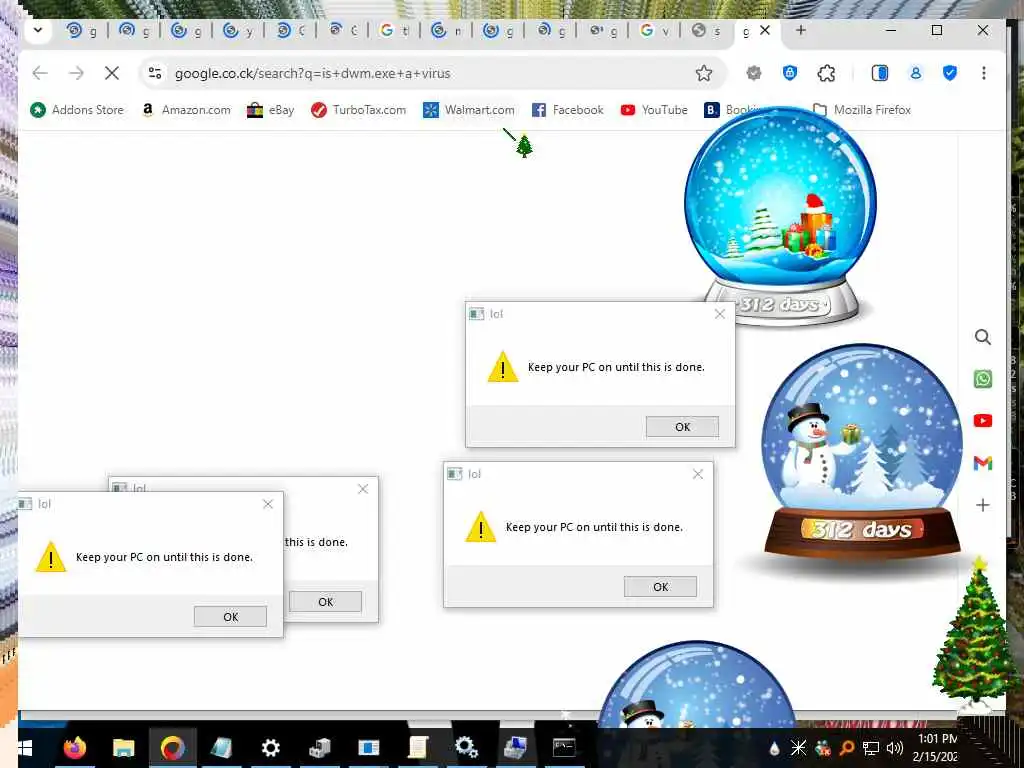
Task: Open the eBay bookmark
Action: [270, 110]
